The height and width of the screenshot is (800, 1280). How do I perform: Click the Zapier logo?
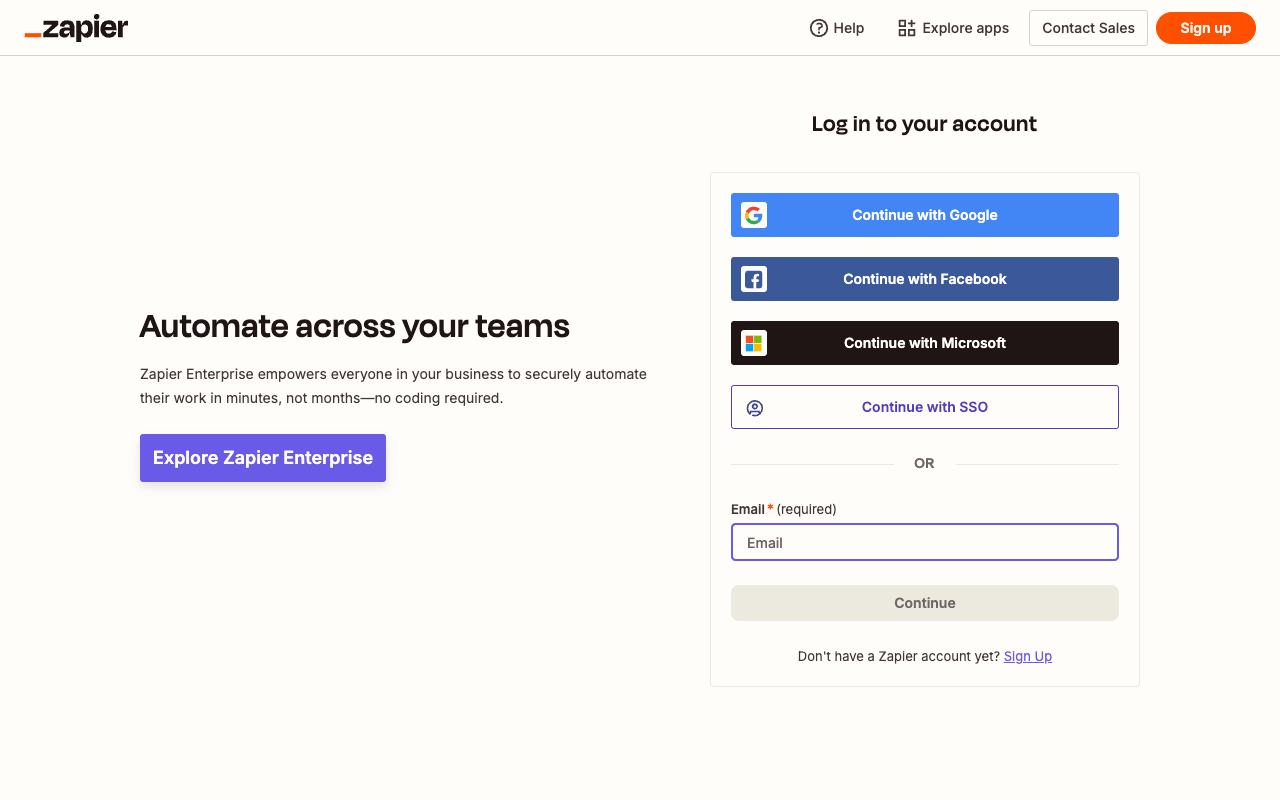point(76,28)
